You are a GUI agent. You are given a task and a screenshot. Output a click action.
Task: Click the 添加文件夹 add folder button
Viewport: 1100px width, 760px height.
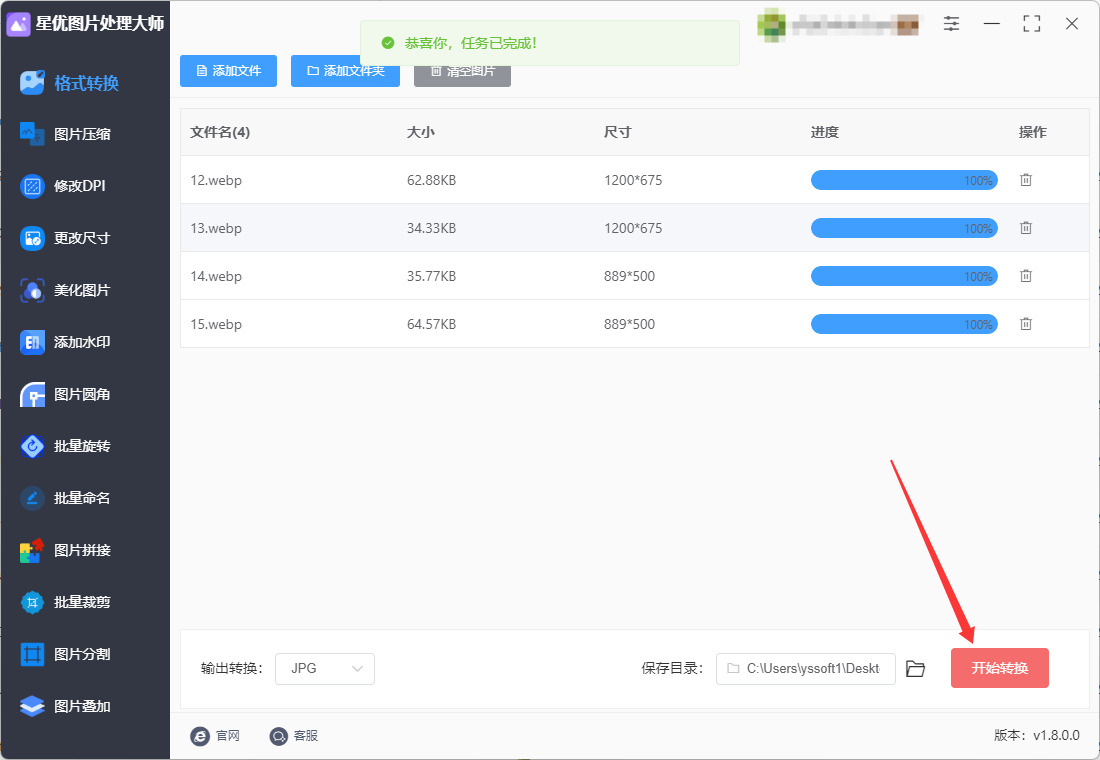345,71
